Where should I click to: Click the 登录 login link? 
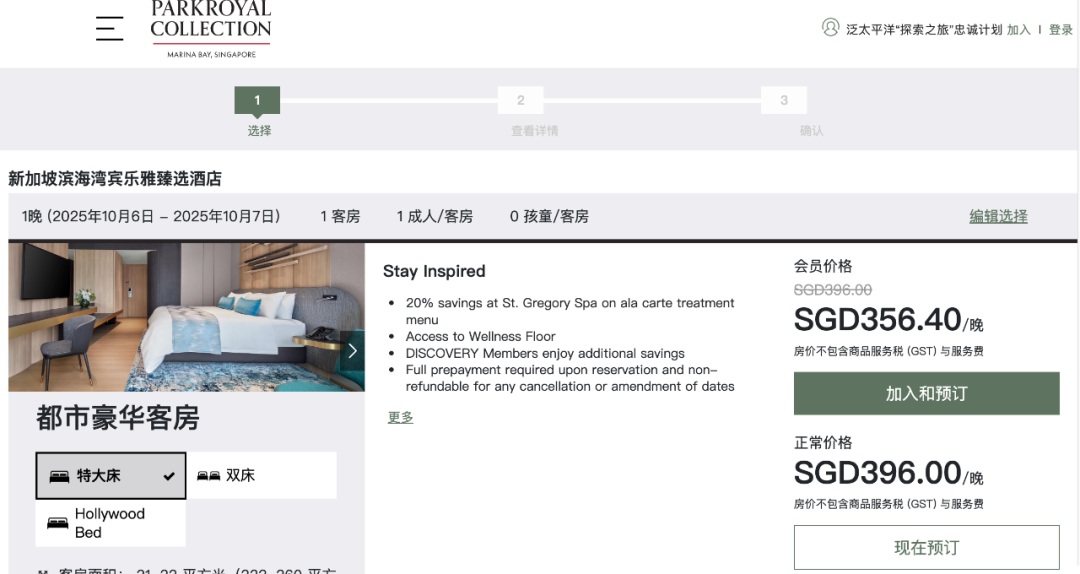(1061, 30)
